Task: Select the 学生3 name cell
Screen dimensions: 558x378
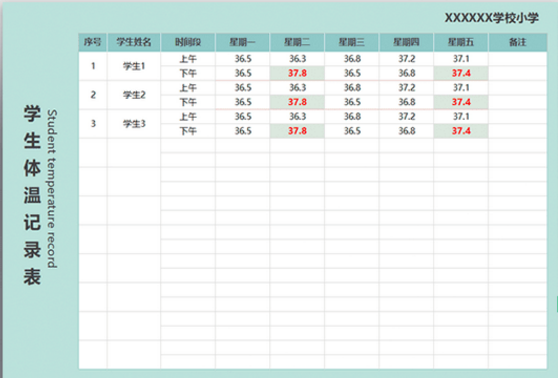Action: [134, 124]
